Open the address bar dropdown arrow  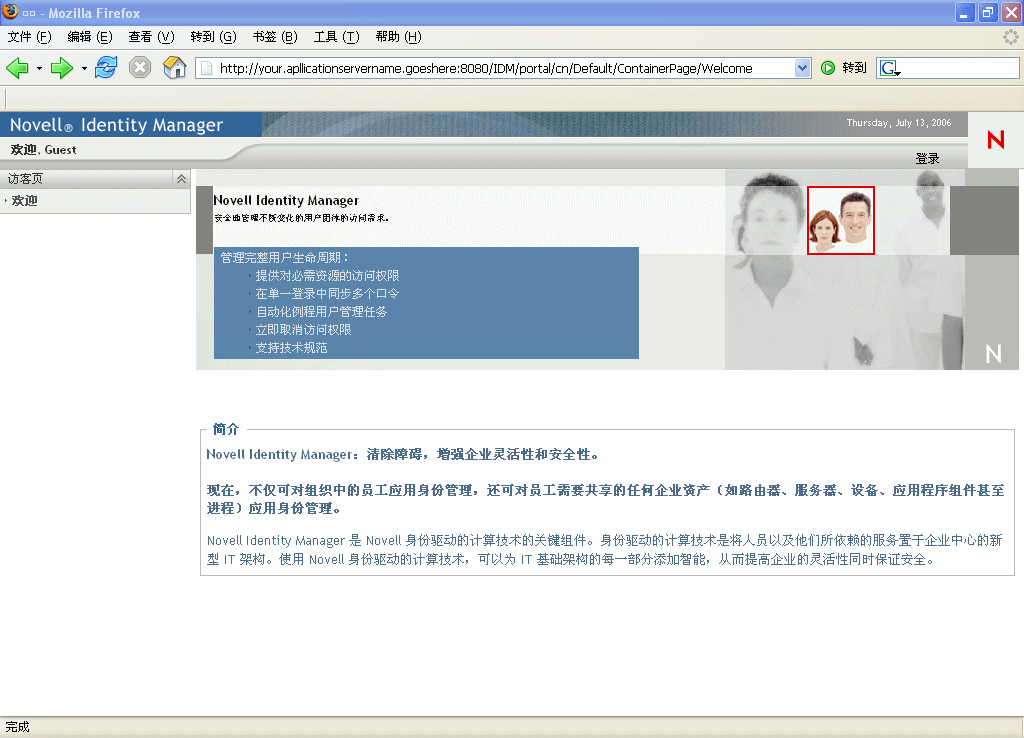click(800, 67)
